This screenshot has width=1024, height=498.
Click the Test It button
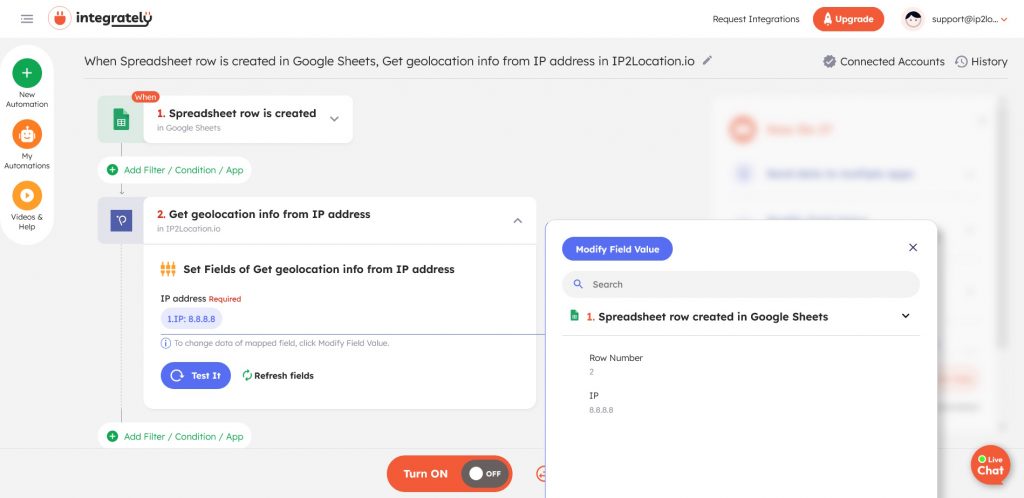pos(196,375)
